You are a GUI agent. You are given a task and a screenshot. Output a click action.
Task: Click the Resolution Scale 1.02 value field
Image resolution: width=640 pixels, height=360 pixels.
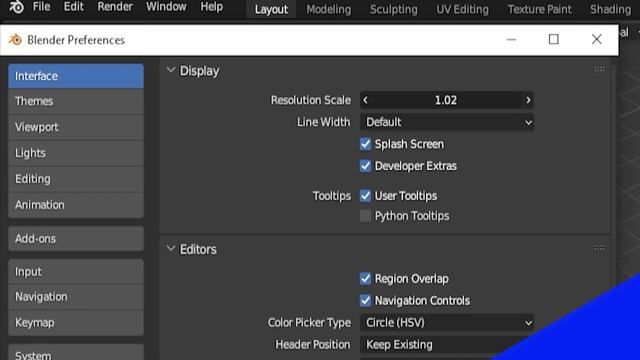pyautogui.click(x=447, y=100)
